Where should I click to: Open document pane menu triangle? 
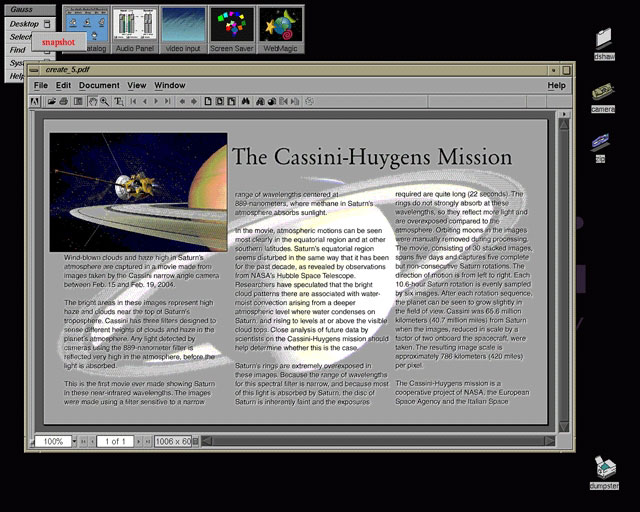564,114
